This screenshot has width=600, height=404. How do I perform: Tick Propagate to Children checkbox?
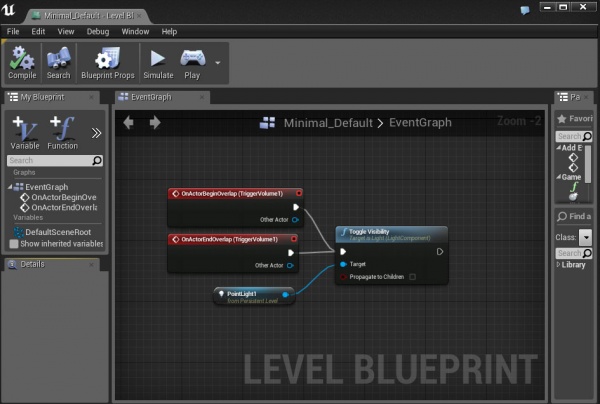click(x=412, y=277)
